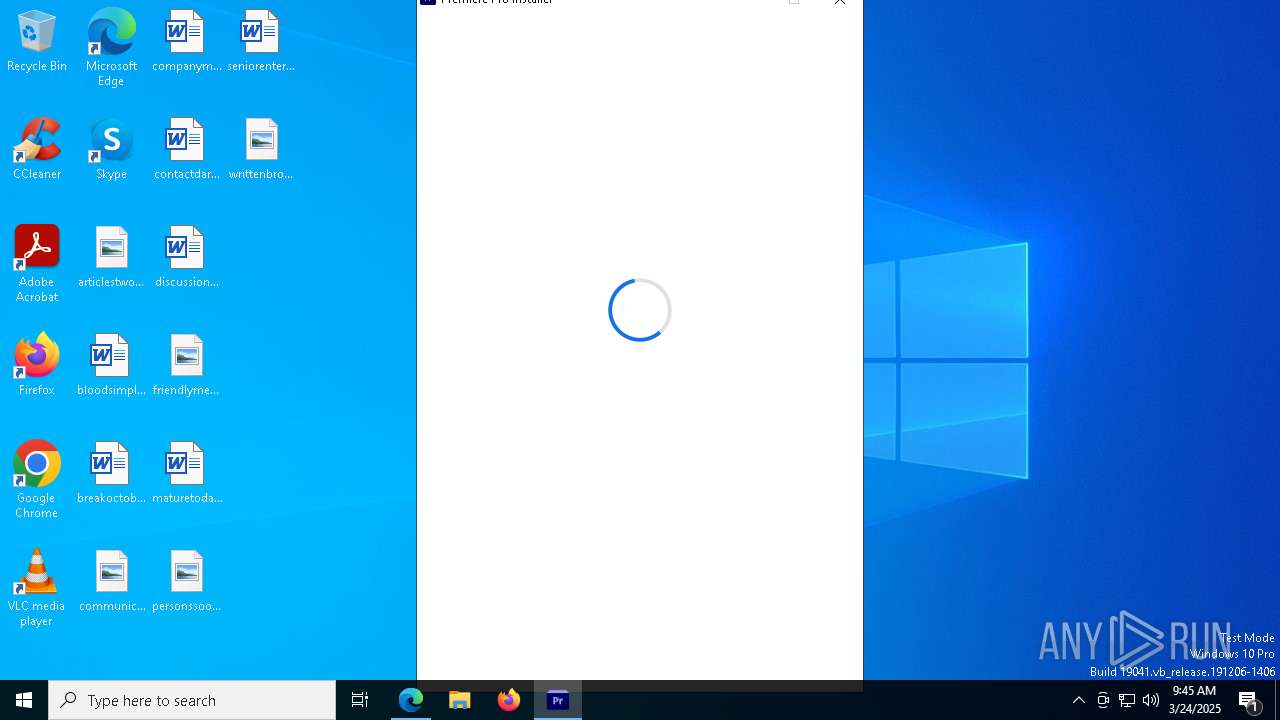1280x720 pixels.
Task: Open File Explorer from the taskbar
Action: click(x=460, y=700)
